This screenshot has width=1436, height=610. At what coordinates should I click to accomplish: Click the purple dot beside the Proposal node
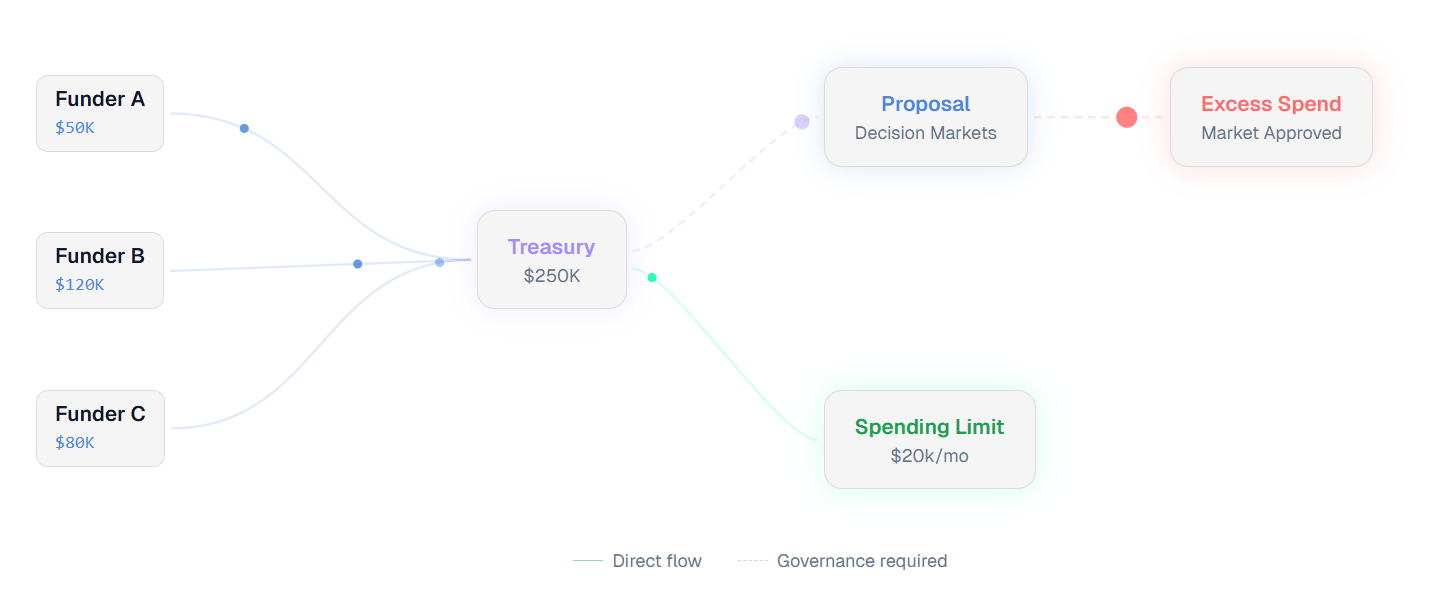tap(802, 122)
